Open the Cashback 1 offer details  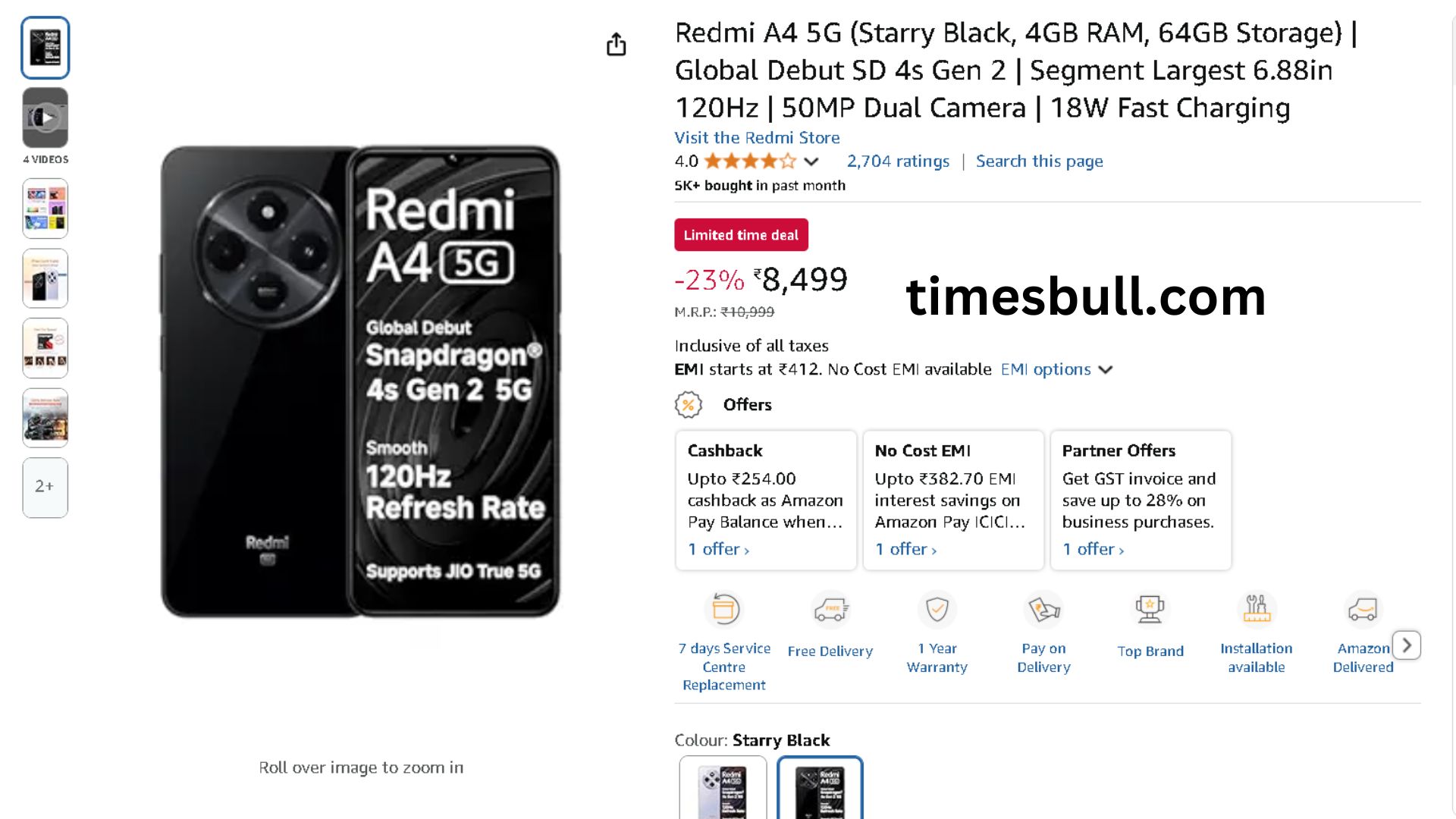(x=718, y=549)
